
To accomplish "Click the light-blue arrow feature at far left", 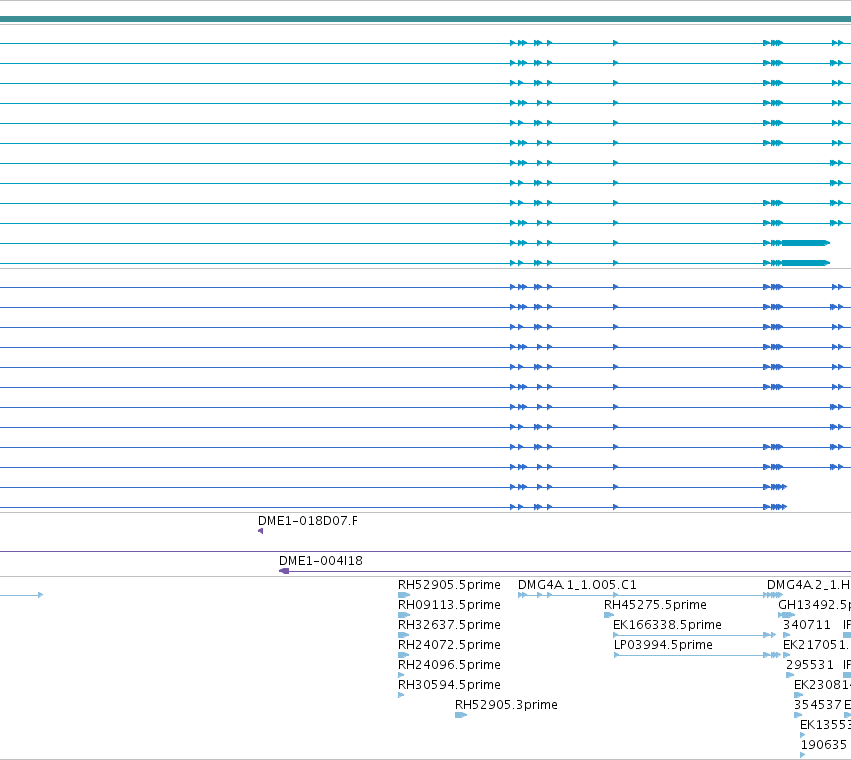I will [x=21, y=596].
